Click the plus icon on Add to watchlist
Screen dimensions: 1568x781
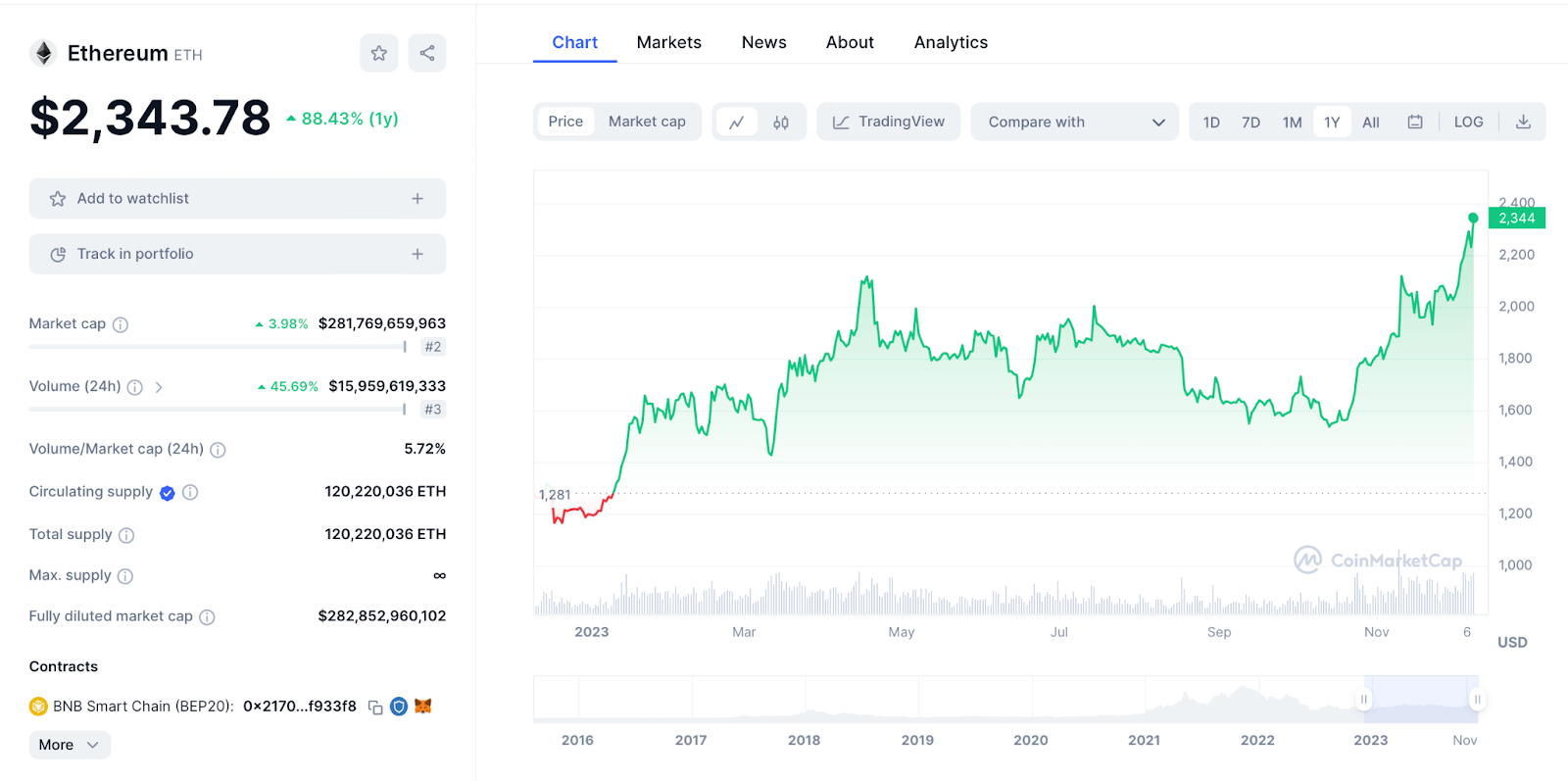tap(417, 199)
